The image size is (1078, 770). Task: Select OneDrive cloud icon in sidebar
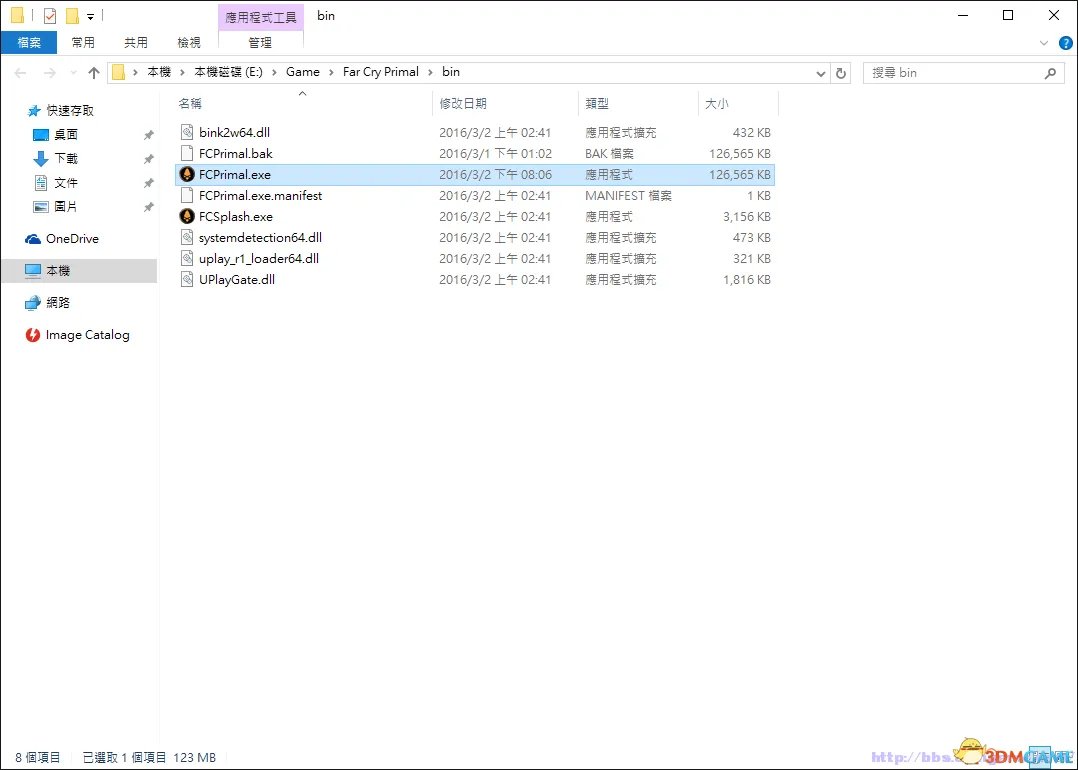pos(33,239)
